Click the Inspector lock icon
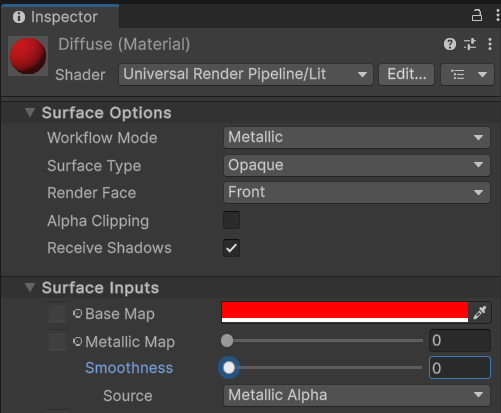 pyautogui.click(x=477, y=16)
